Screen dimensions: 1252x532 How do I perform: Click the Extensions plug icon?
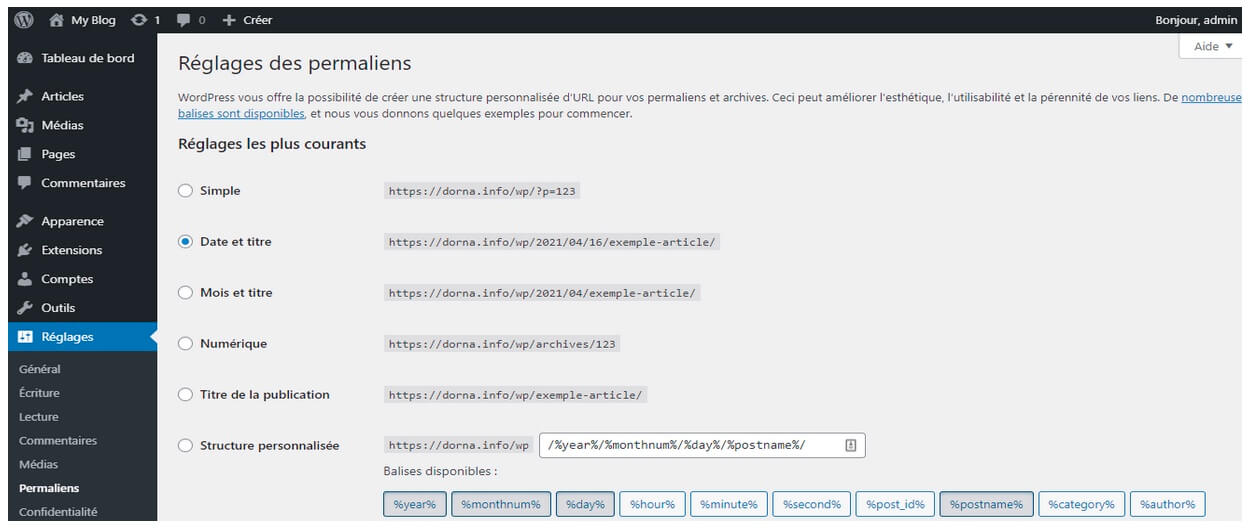coord(25,250)
